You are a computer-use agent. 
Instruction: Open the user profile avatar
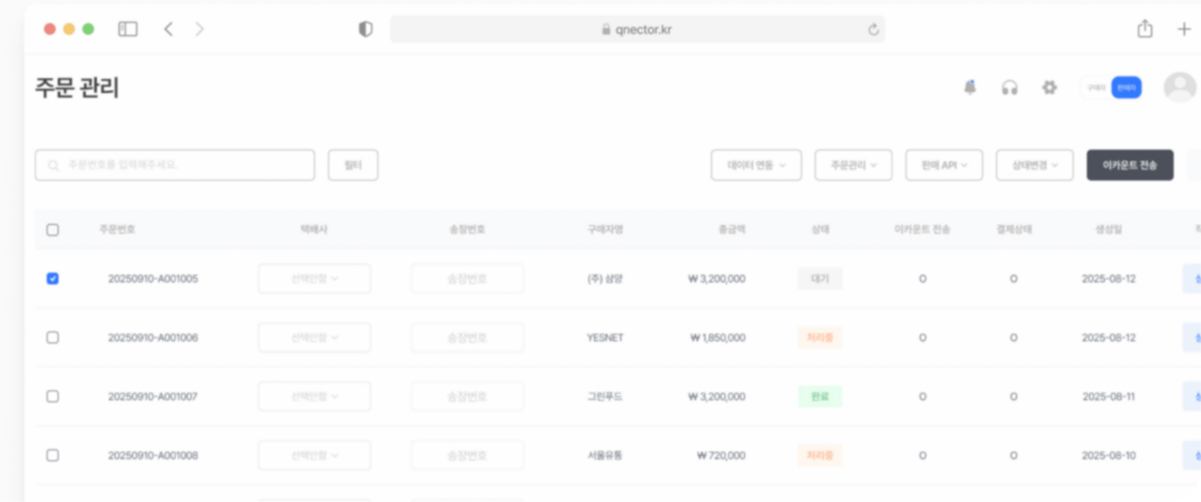1181,87
